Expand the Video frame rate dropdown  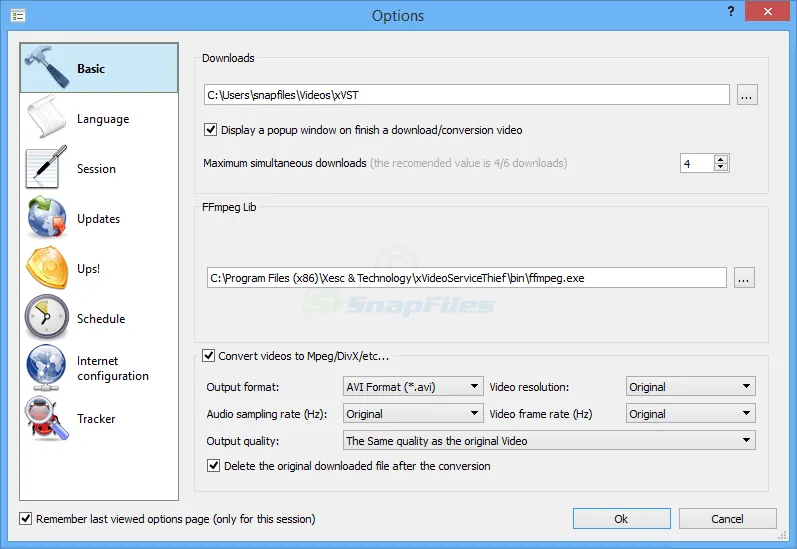pos(691,414)
